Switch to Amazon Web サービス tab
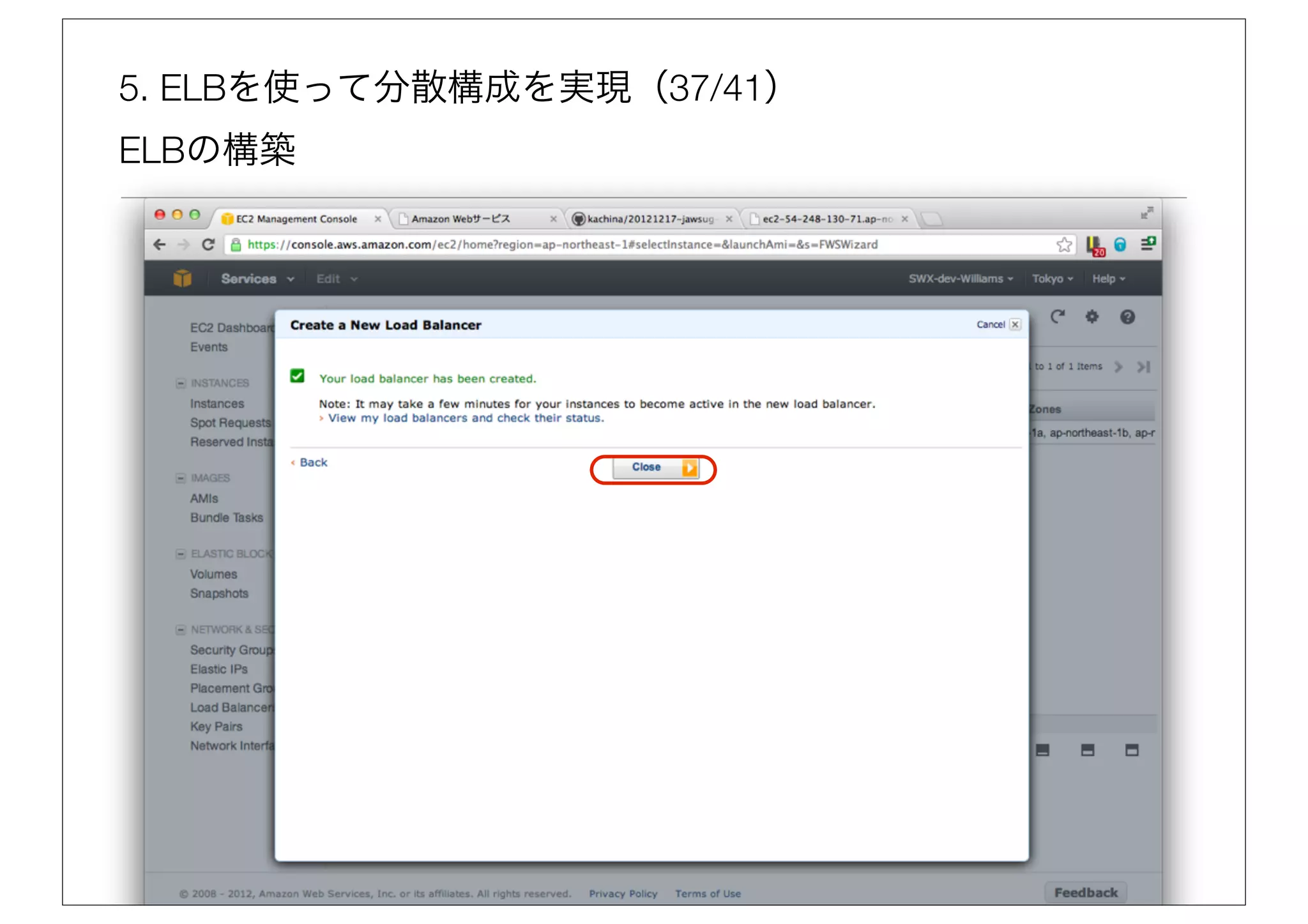The height and width of the screenshot is (924, 1308). 476,219
